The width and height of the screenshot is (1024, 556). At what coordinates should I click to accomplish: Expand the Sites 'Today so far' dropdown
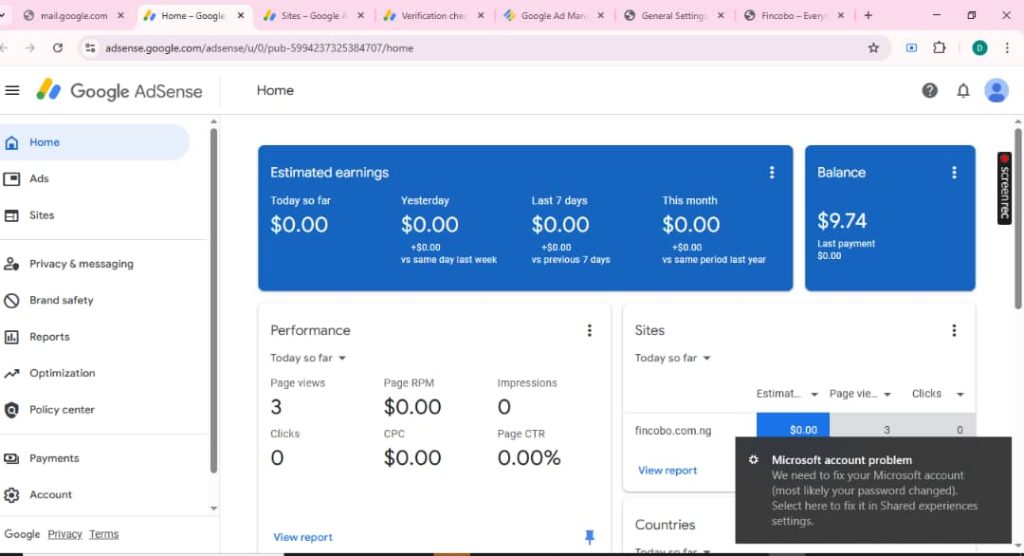point(672,358)
